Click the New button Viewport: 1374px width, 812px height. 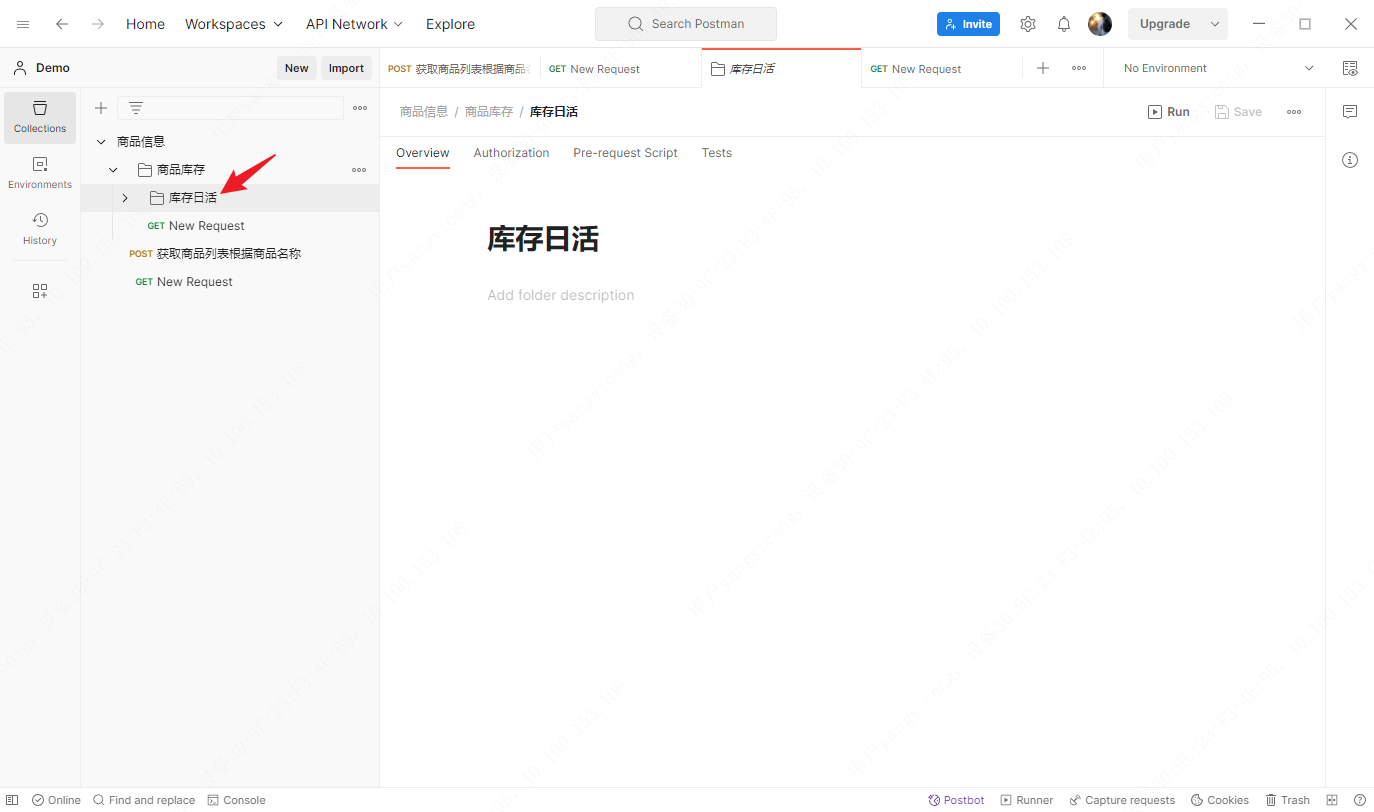click(297, 68)
